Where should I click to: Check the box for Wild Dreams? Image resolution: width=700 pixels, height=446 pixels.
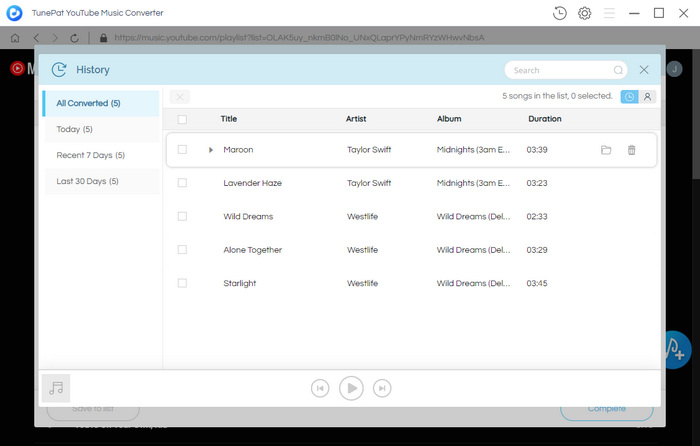[x=182, y=216]
